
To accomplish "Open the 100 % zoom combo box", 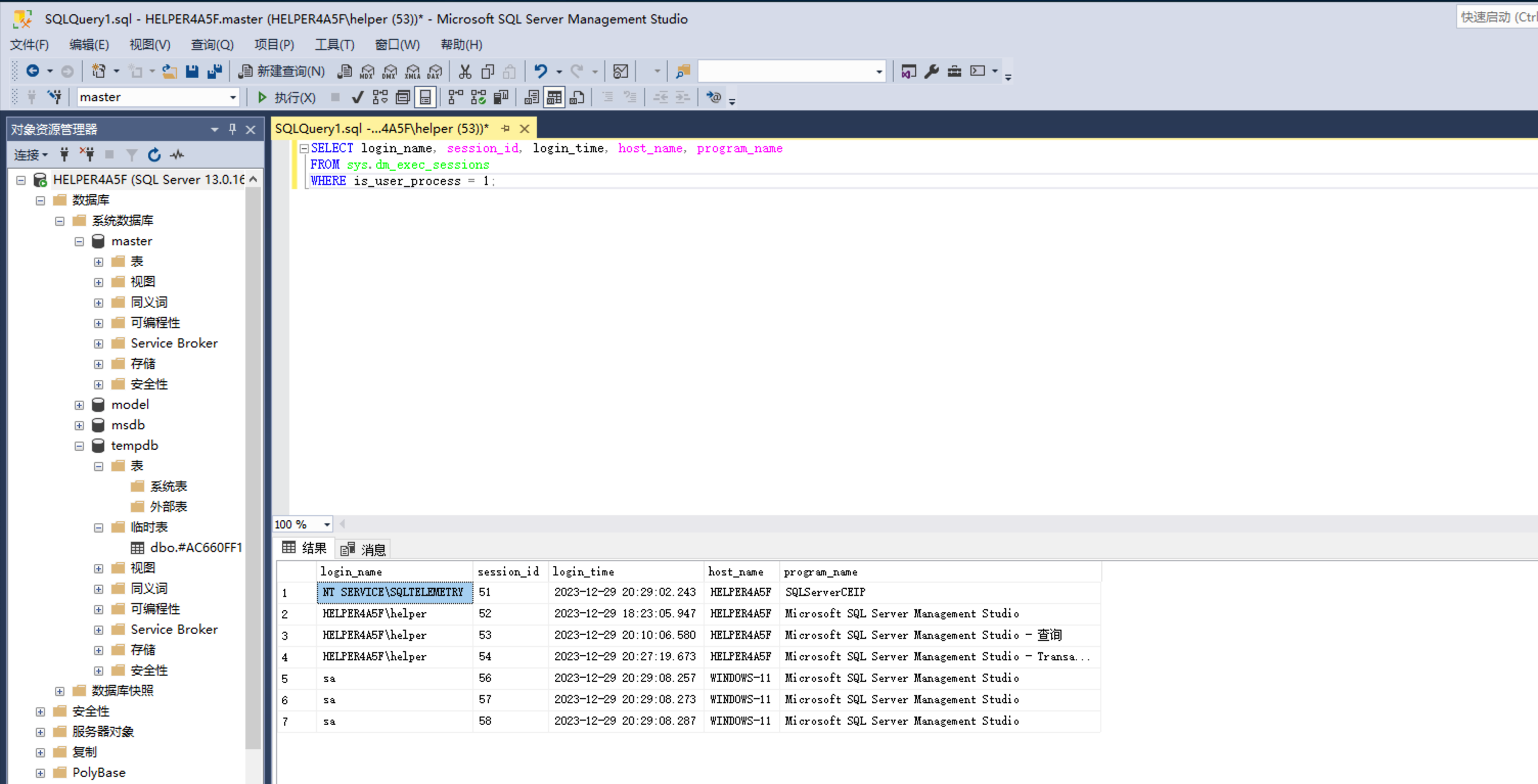I will (327, 524).
